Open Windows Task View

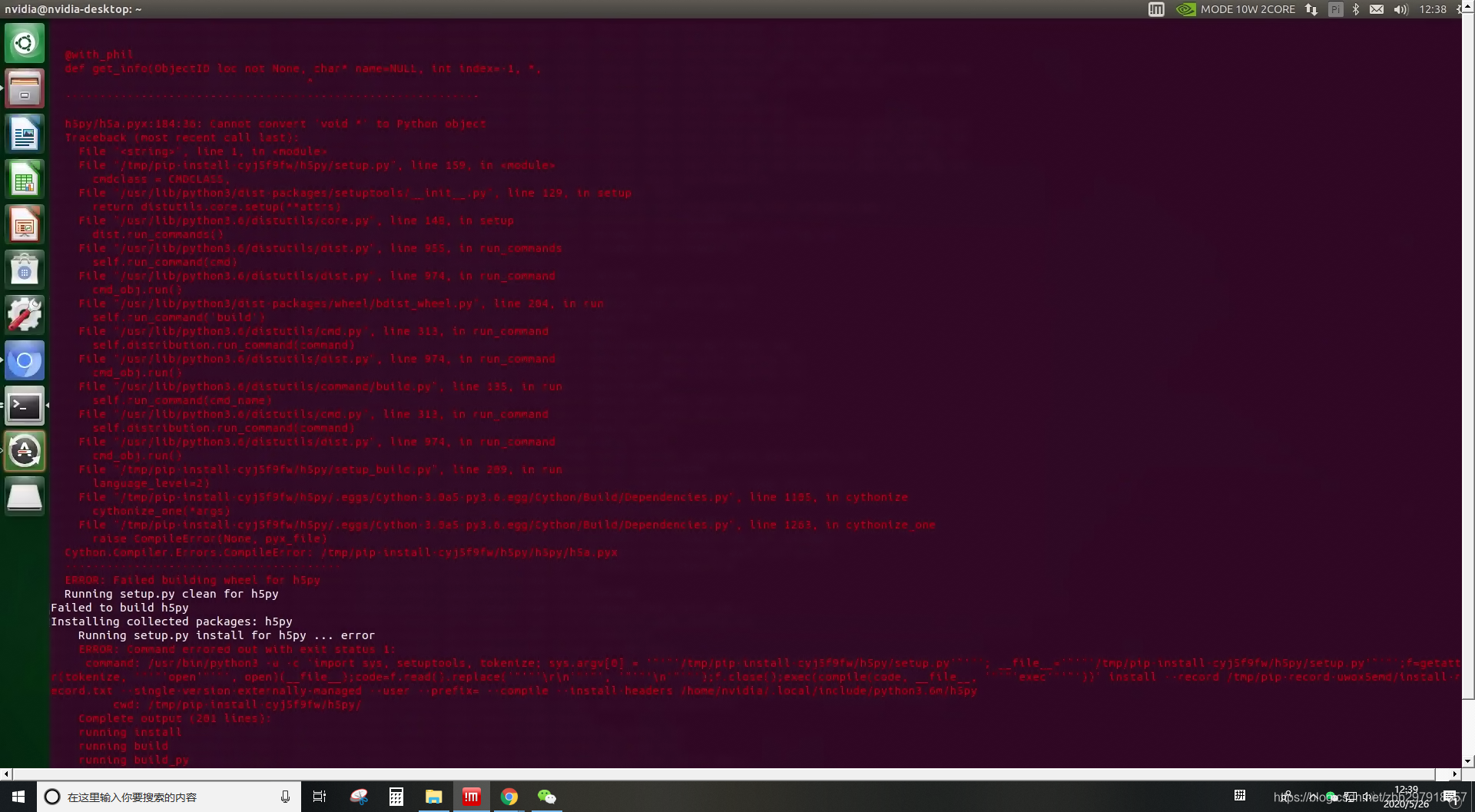(320, 797)
